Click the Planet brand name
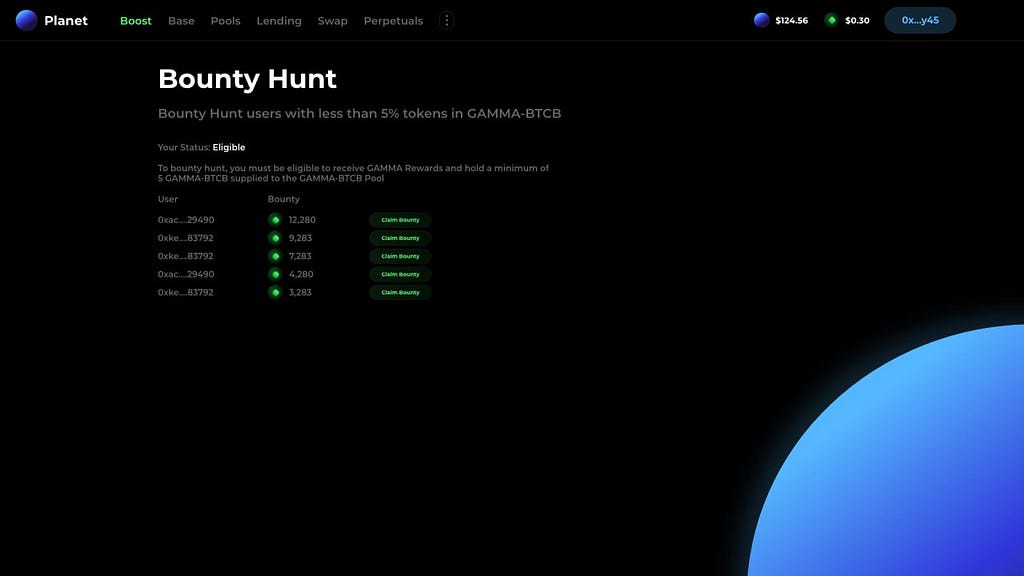This screenshot has height=576, width=1024. [66, 21]
